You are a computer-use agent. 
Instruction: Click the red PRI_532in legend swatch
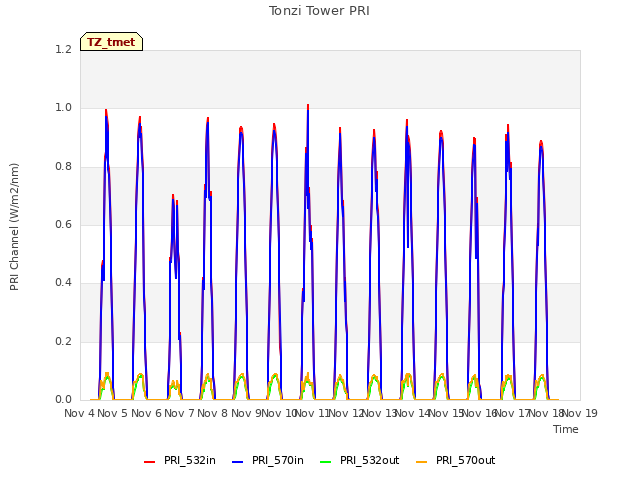pyautogui.click(x=149, y=462)
